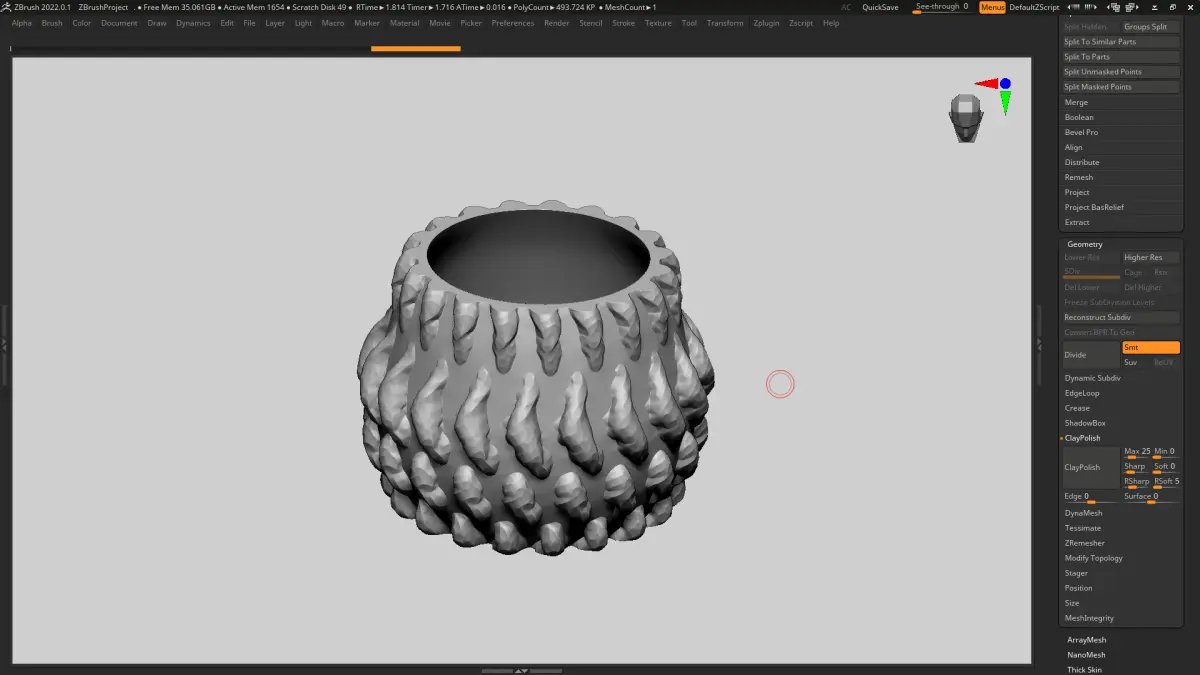Click the large ClayPolish apply button
1200x675 pixels.
tap(1091, 467)
